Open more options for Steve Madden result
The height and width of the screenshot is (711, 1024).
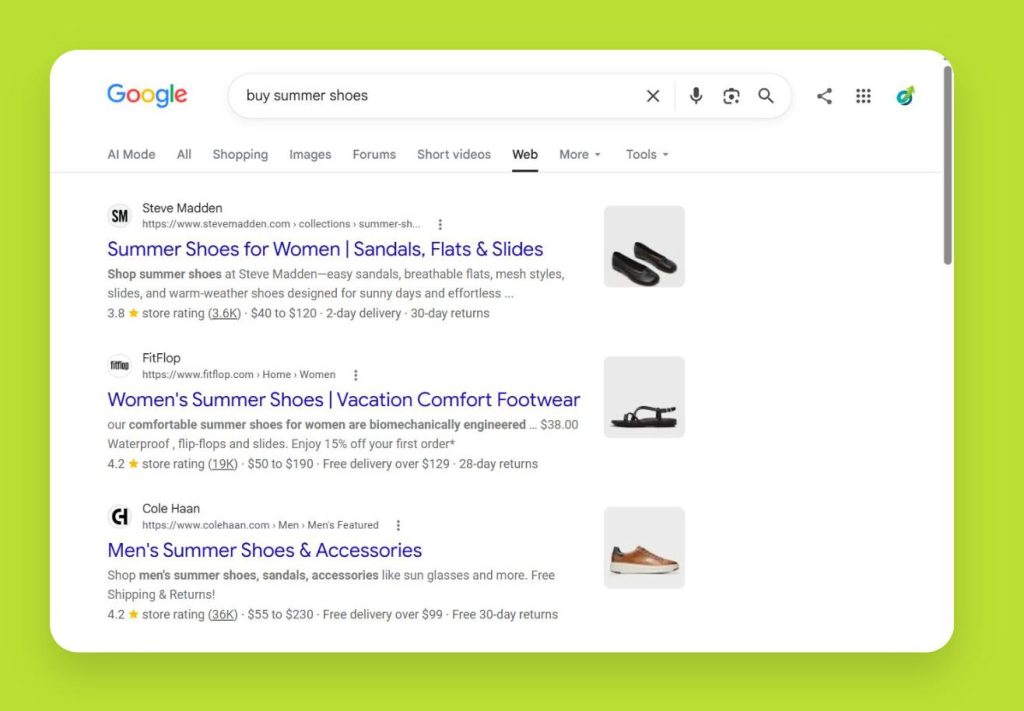pyautogui.click(x=440, y=225)
